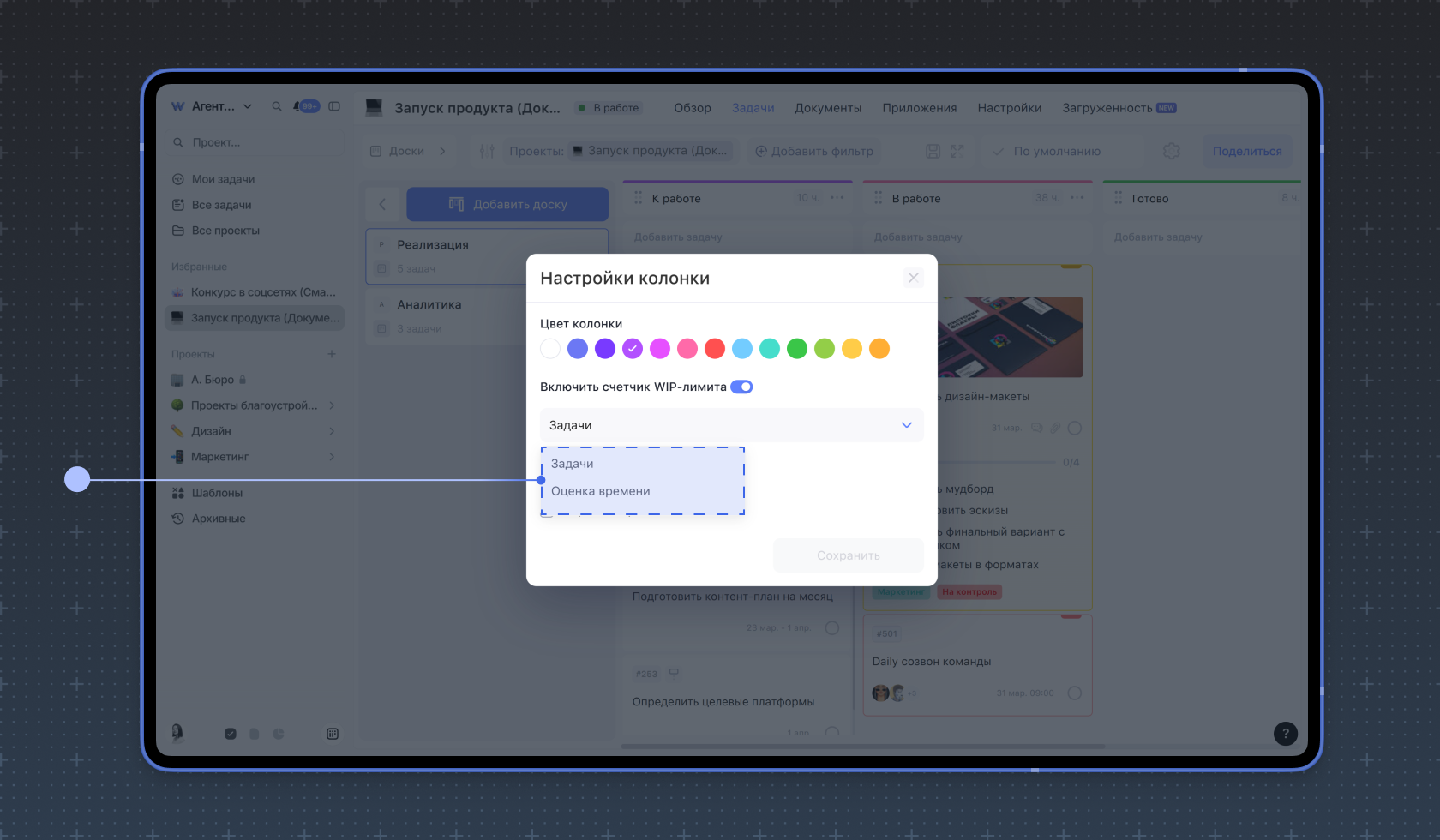Mark Daily созвон команды task as complete

pos(1074,693)
